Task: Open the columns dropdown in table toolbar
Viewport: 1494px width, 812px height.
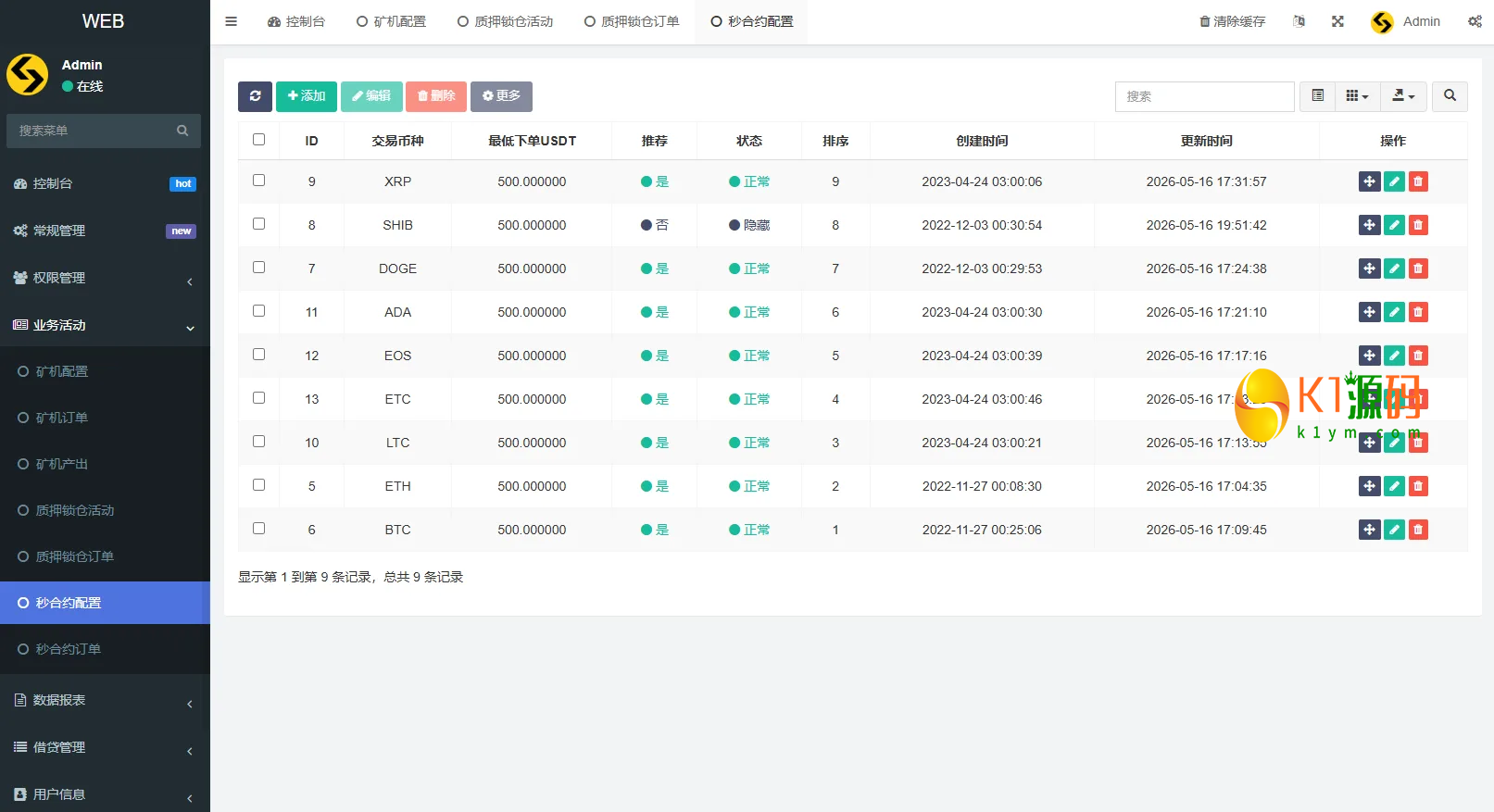Action: click(1357, 96)
